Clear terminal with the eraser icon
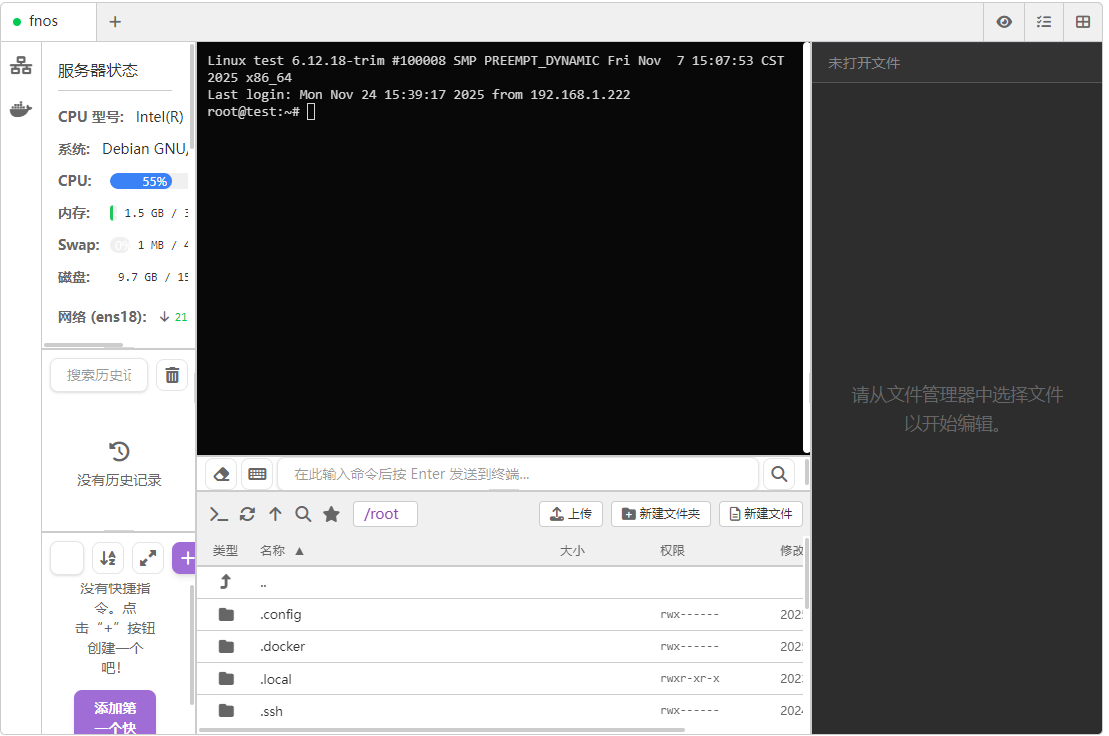Viewport: 1109px width, 736px height. point(222,474)
